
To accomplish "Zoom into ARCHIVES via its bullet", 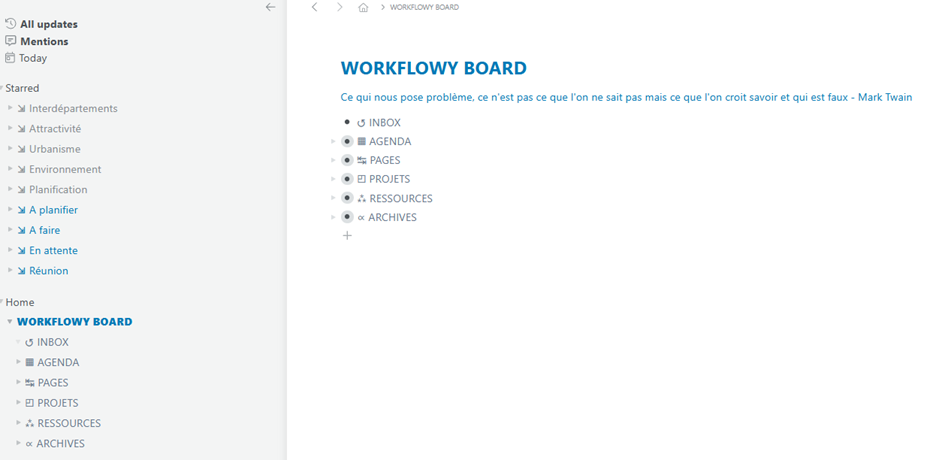I will (x=347, y=217).
